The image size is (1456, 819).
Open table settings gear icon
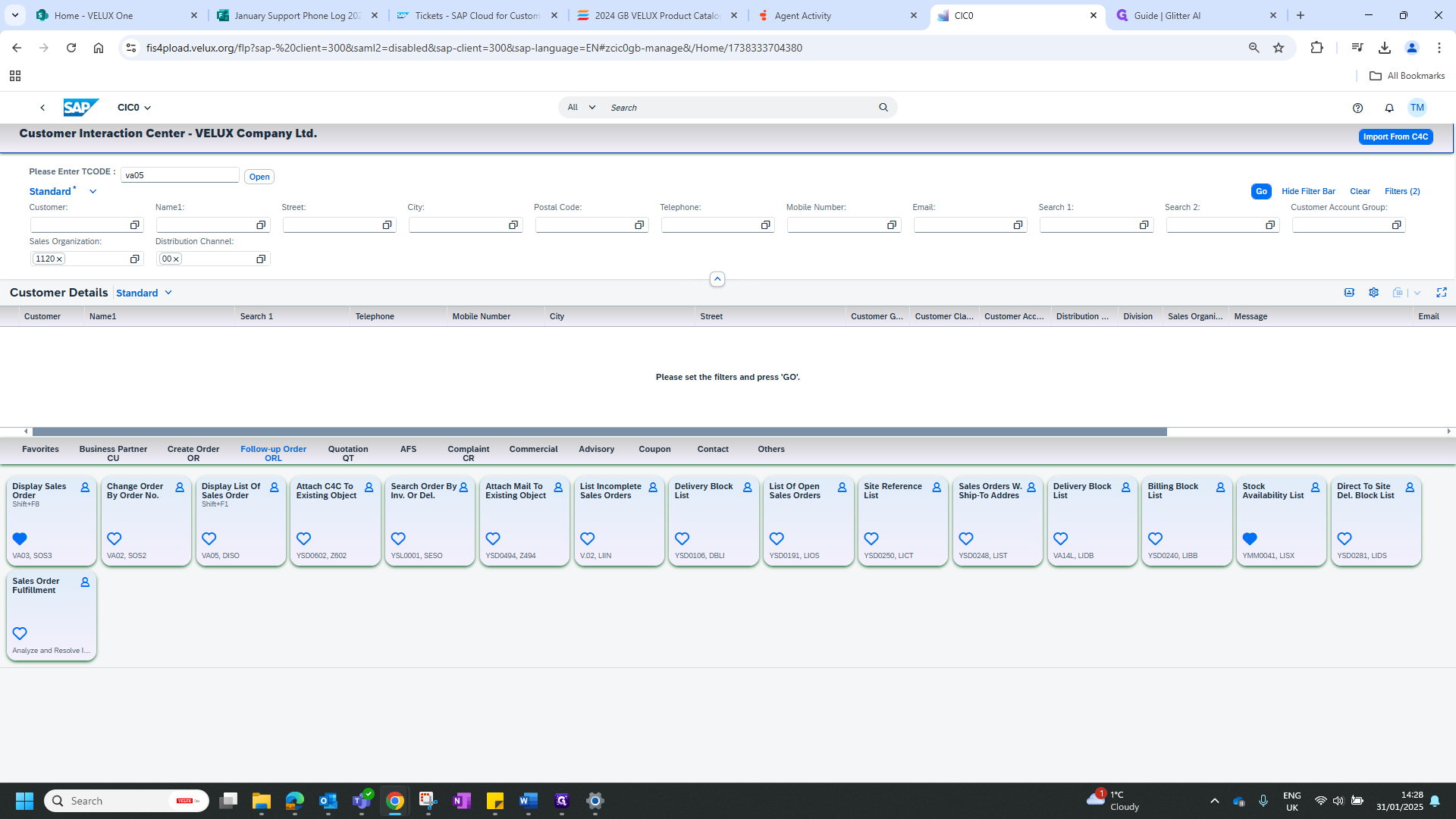(x=1373, y=293)
